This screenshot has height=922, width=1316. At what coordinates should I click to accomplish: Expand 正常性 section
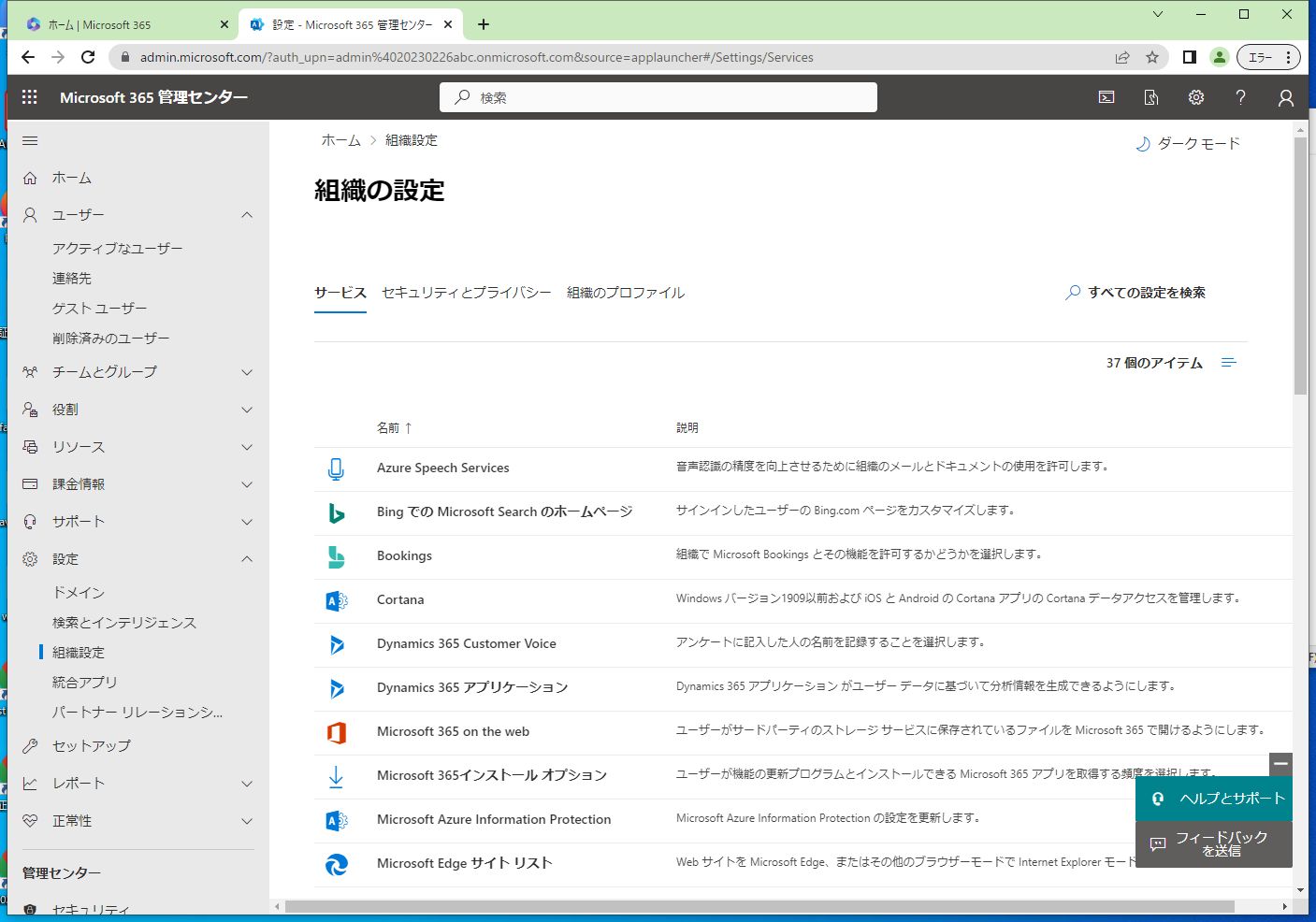[x=247, y=821]
